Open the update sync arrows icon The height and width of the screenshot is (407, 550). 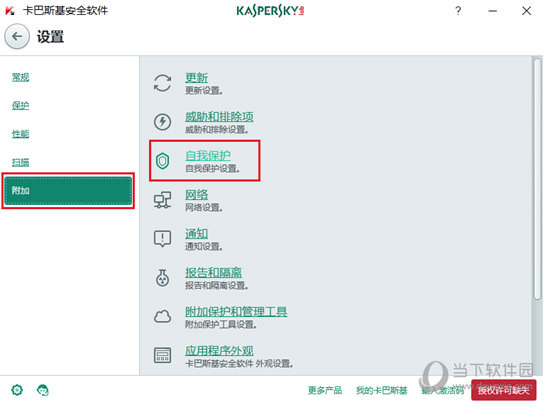pos(162,83)
